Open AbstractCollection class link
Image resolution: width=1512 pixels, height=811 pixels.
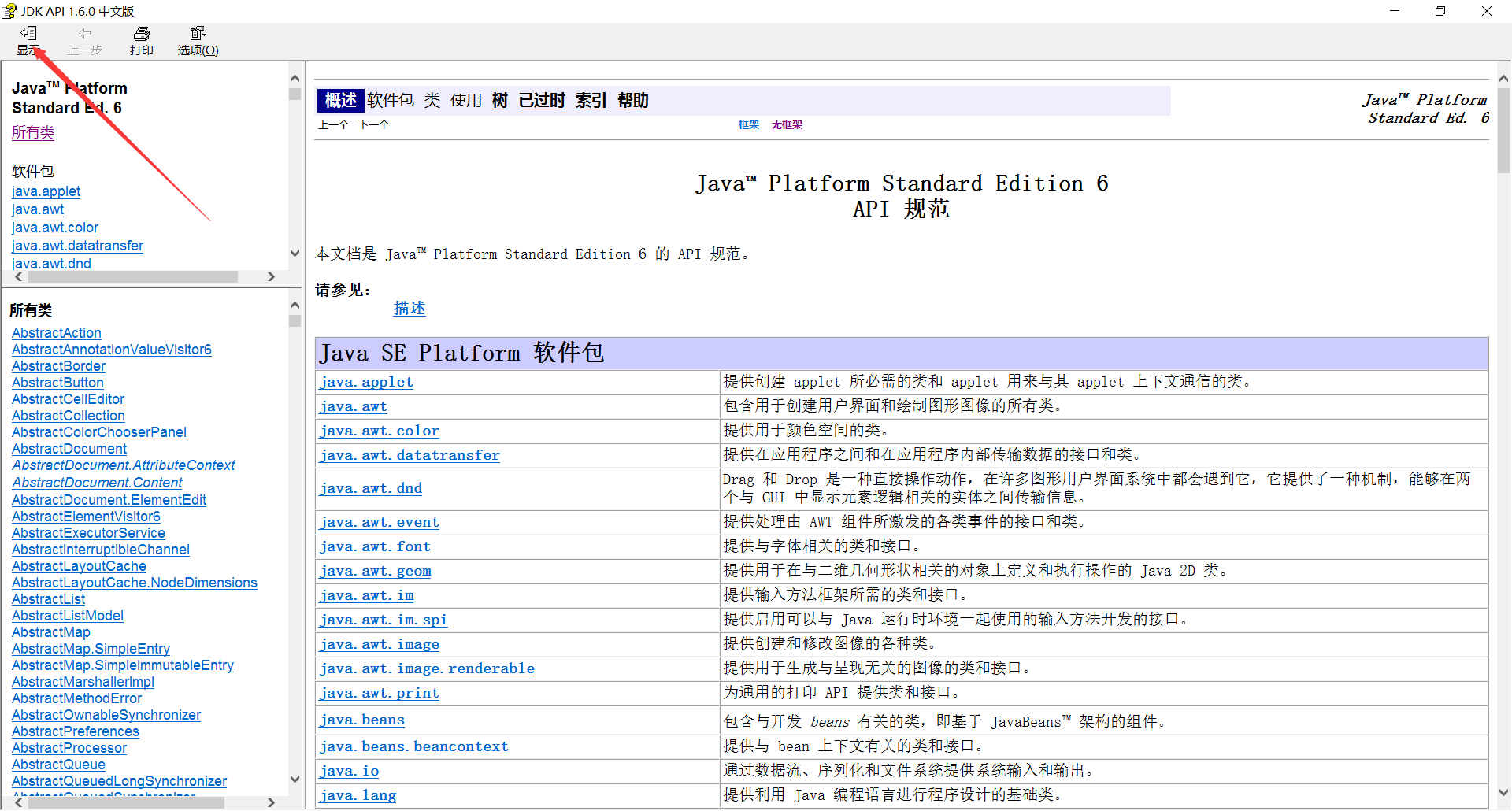point(69,416)
